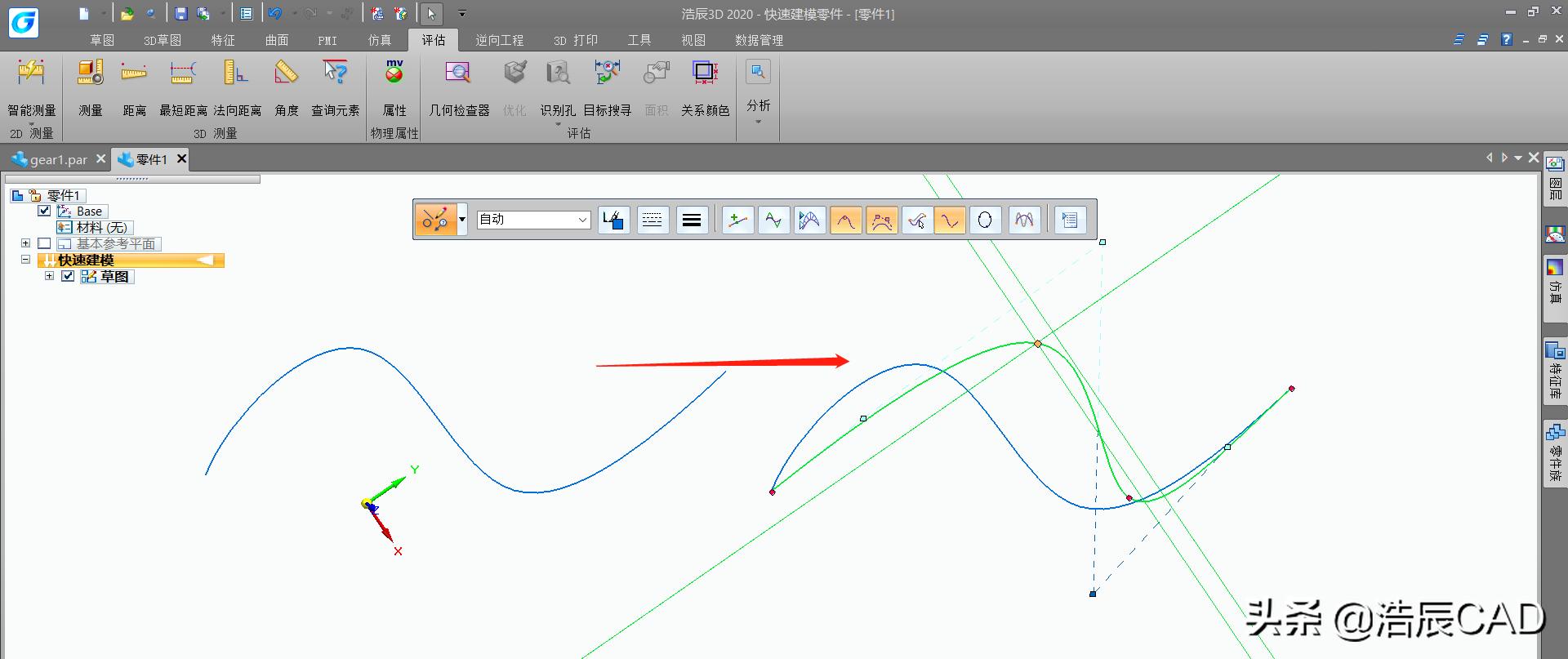Open the 几何检查器 geometry inspector
The height and width of the screenshot is (659, 1568).
tap(459, 88)
